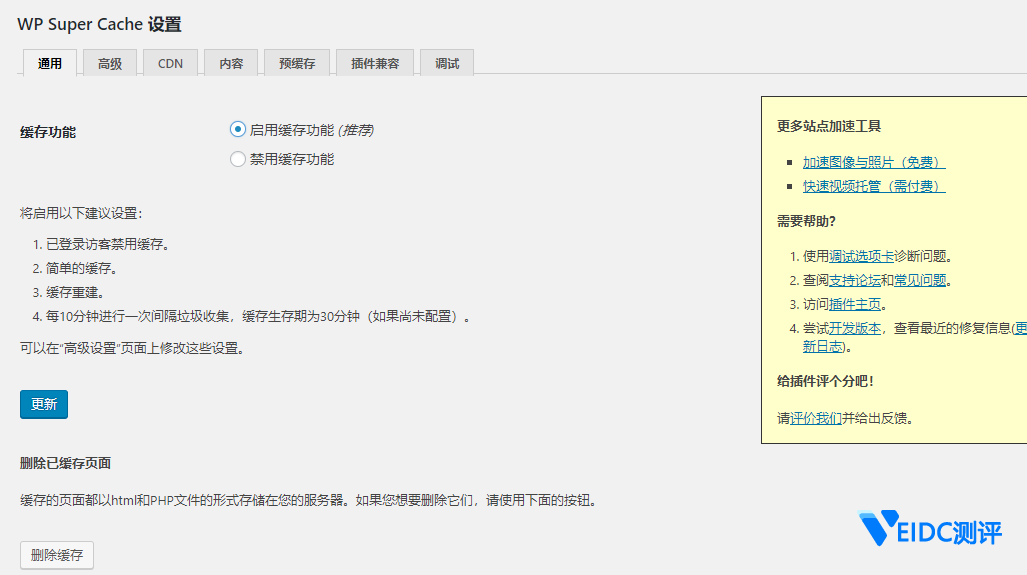
Task: Select the 预缓存 tab
Action: tap(297, 63)
